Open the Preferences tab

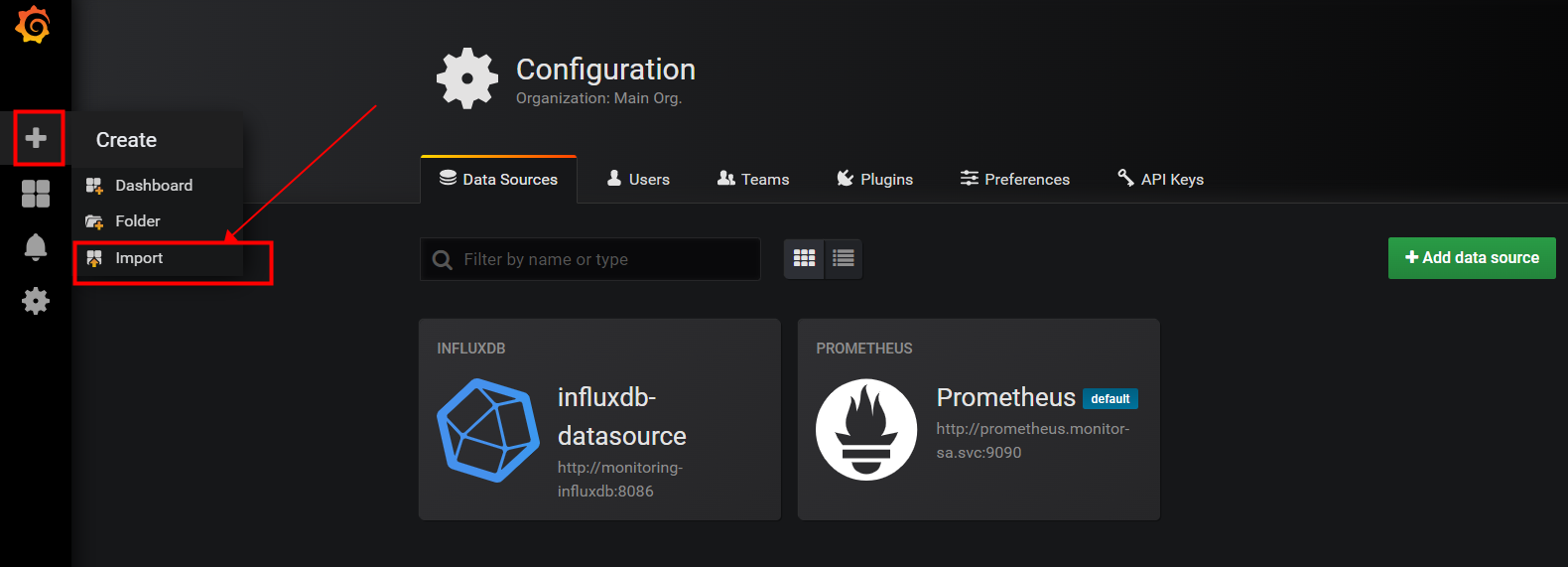click(1014, 180)
